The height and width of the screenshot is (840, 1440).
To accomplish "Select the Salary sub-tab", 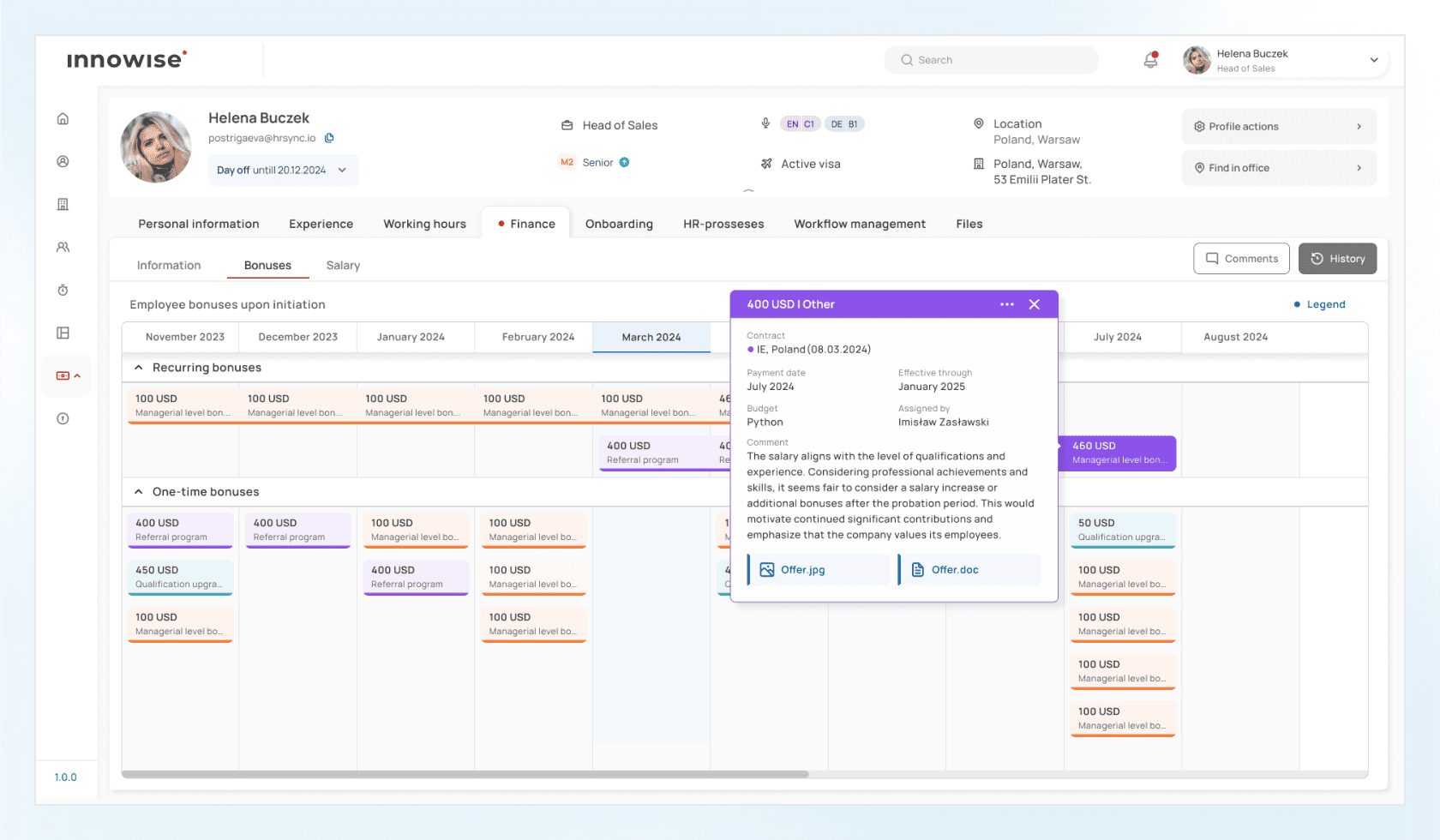I will click(x=343, y=266).
